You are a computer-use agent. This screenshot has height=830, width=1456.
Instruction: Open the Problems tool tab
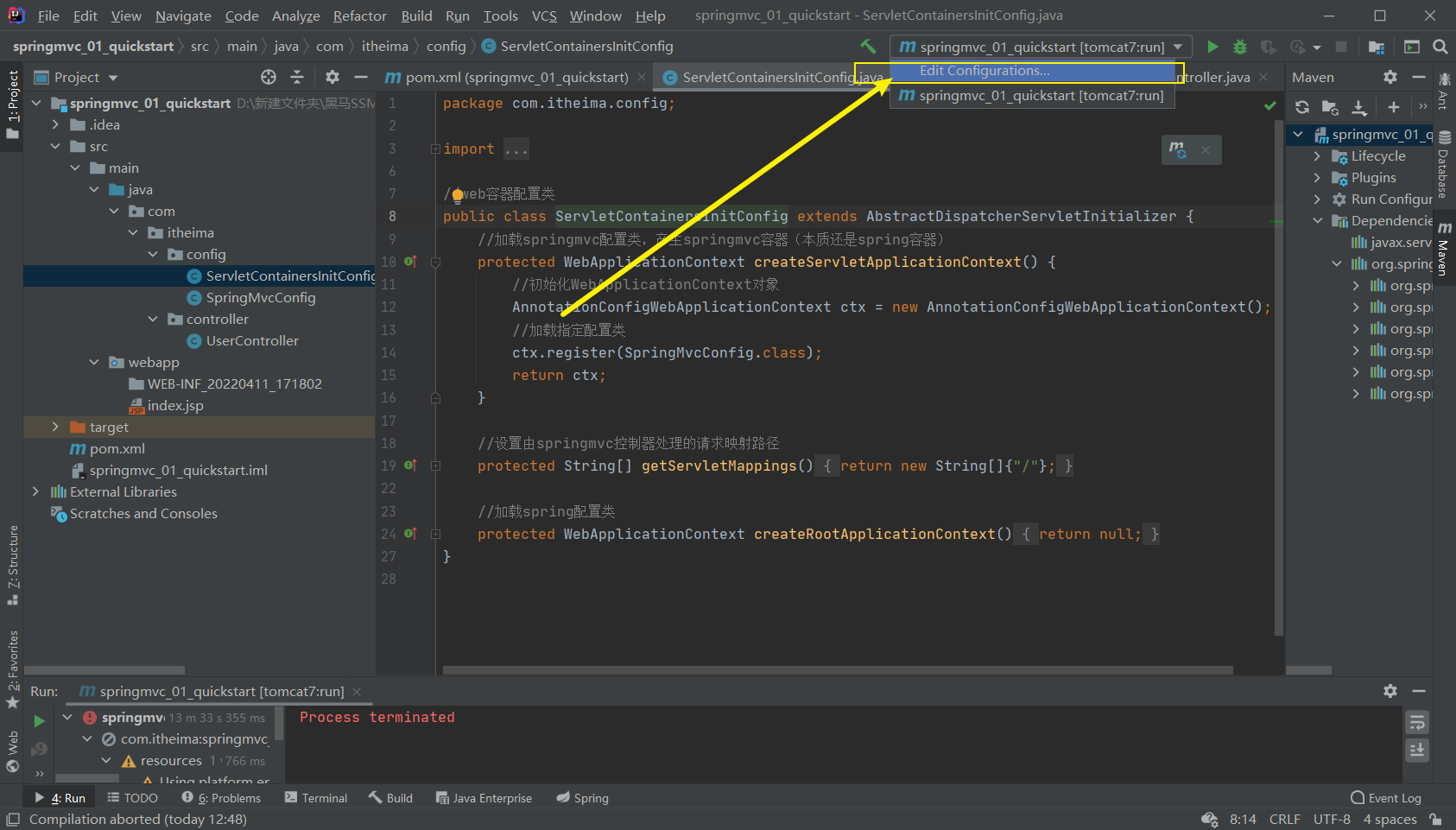tap(221, 798)
